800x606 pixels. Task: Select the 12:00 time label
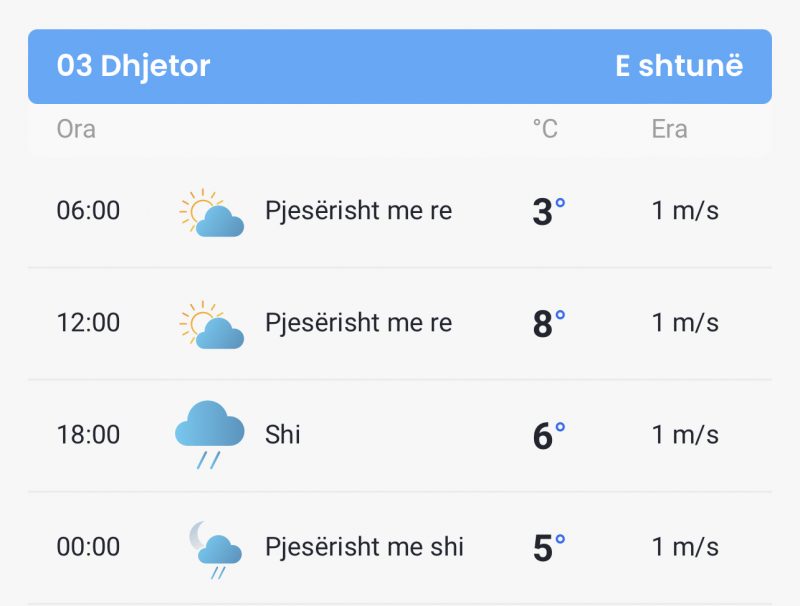pos(88,322)
